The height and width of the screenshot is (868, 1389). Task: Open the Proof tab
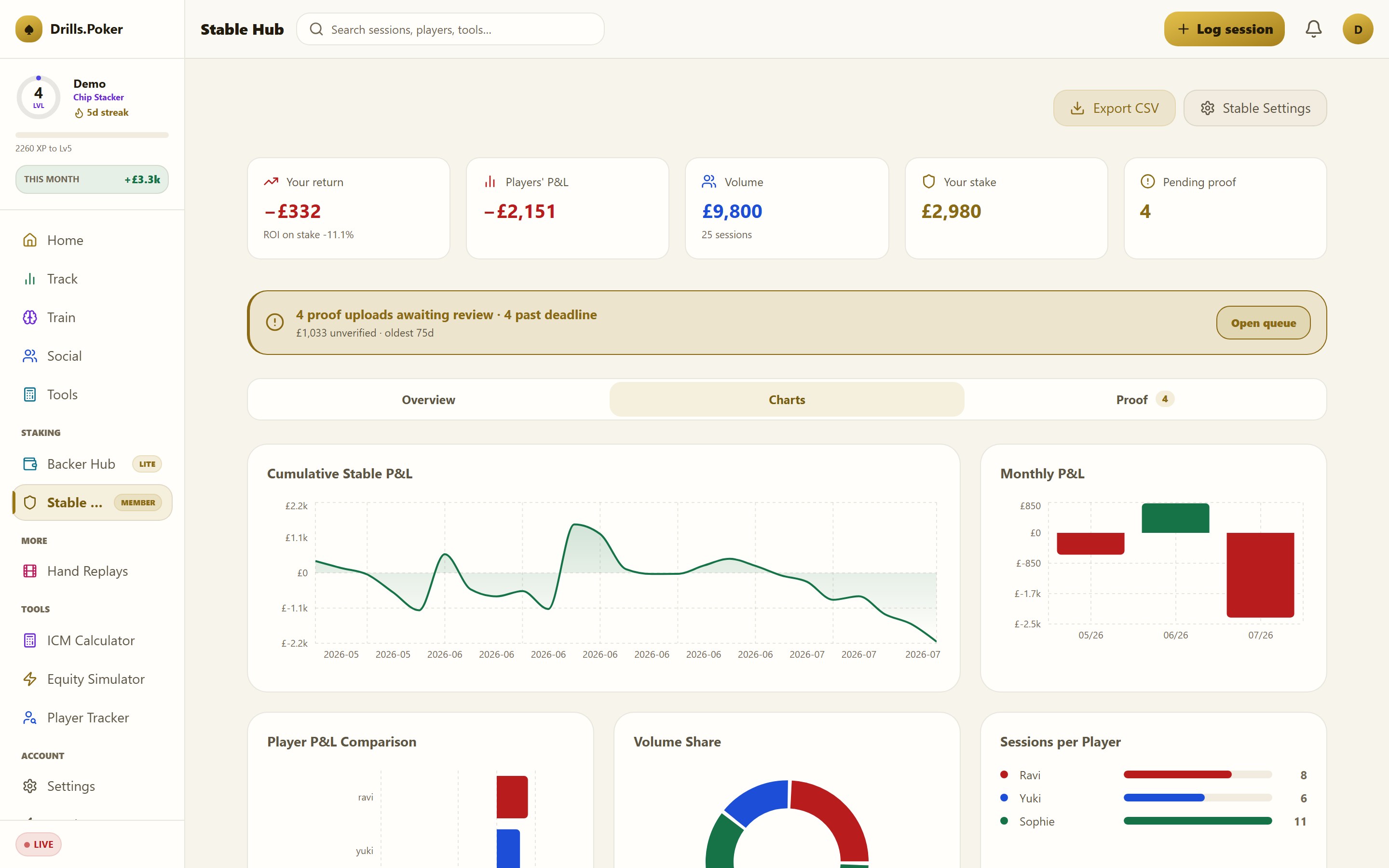[1145, 400]
